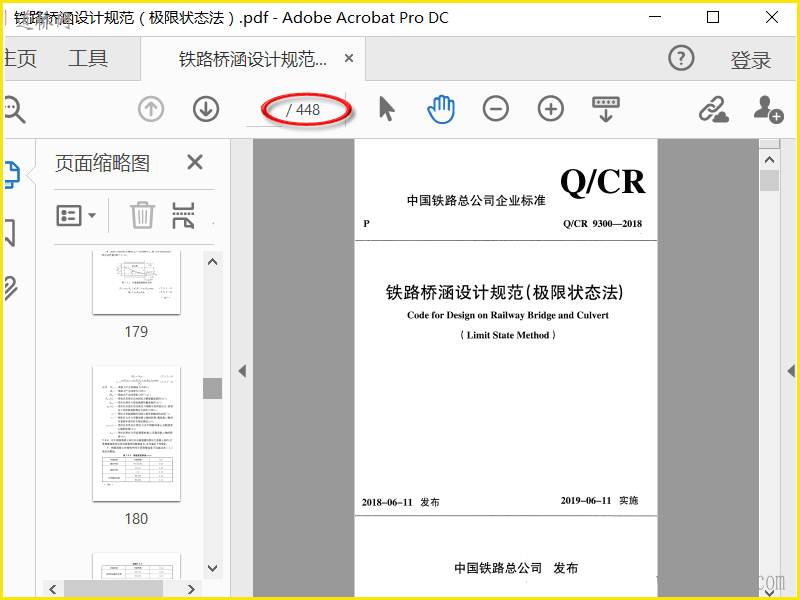This screenshot has height=600, width=800.
Task: Open page thumbnails sidebar icon
Action: (x=12, y=175)
